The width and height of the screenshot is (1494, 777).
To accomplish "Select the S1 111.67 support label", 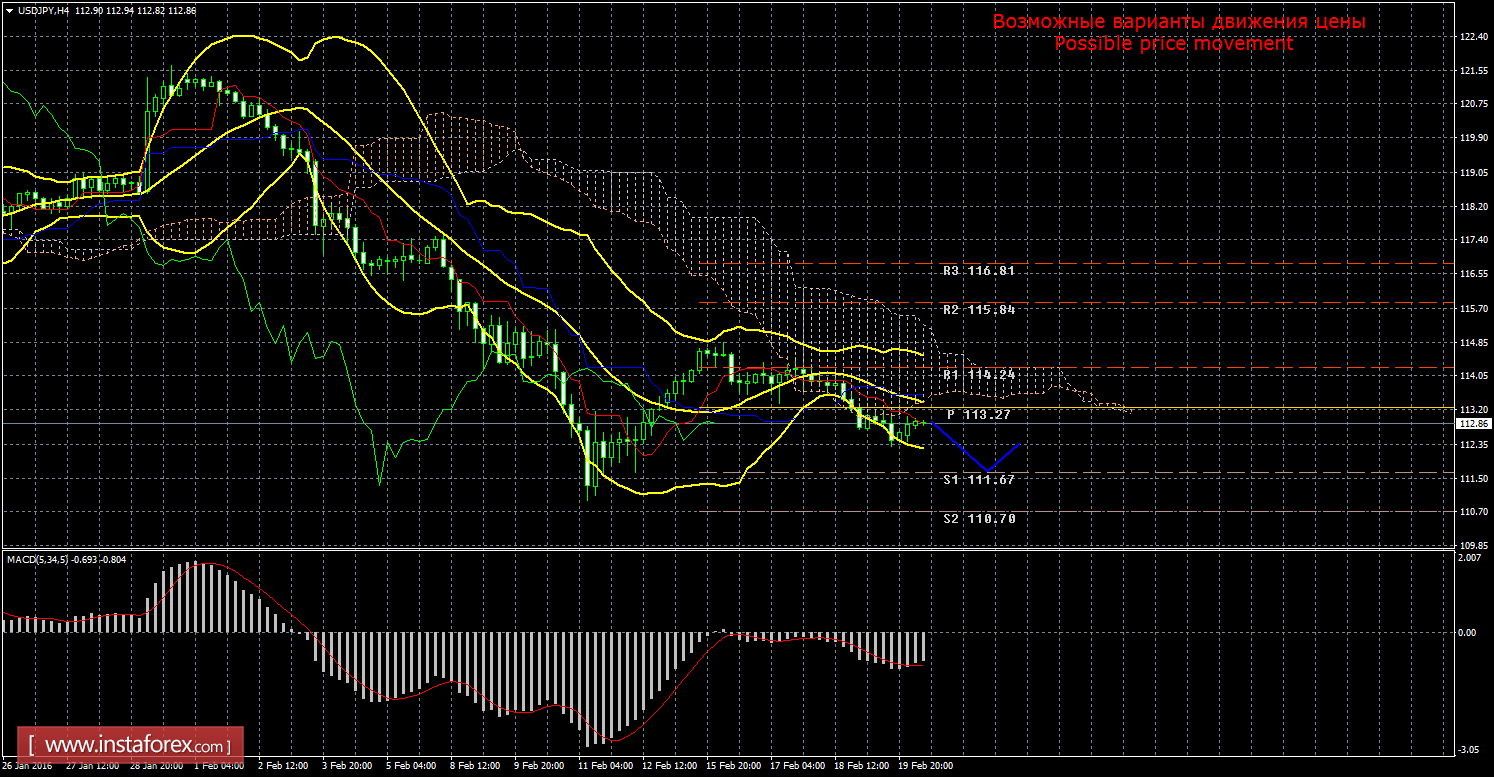I will (979, 480).
